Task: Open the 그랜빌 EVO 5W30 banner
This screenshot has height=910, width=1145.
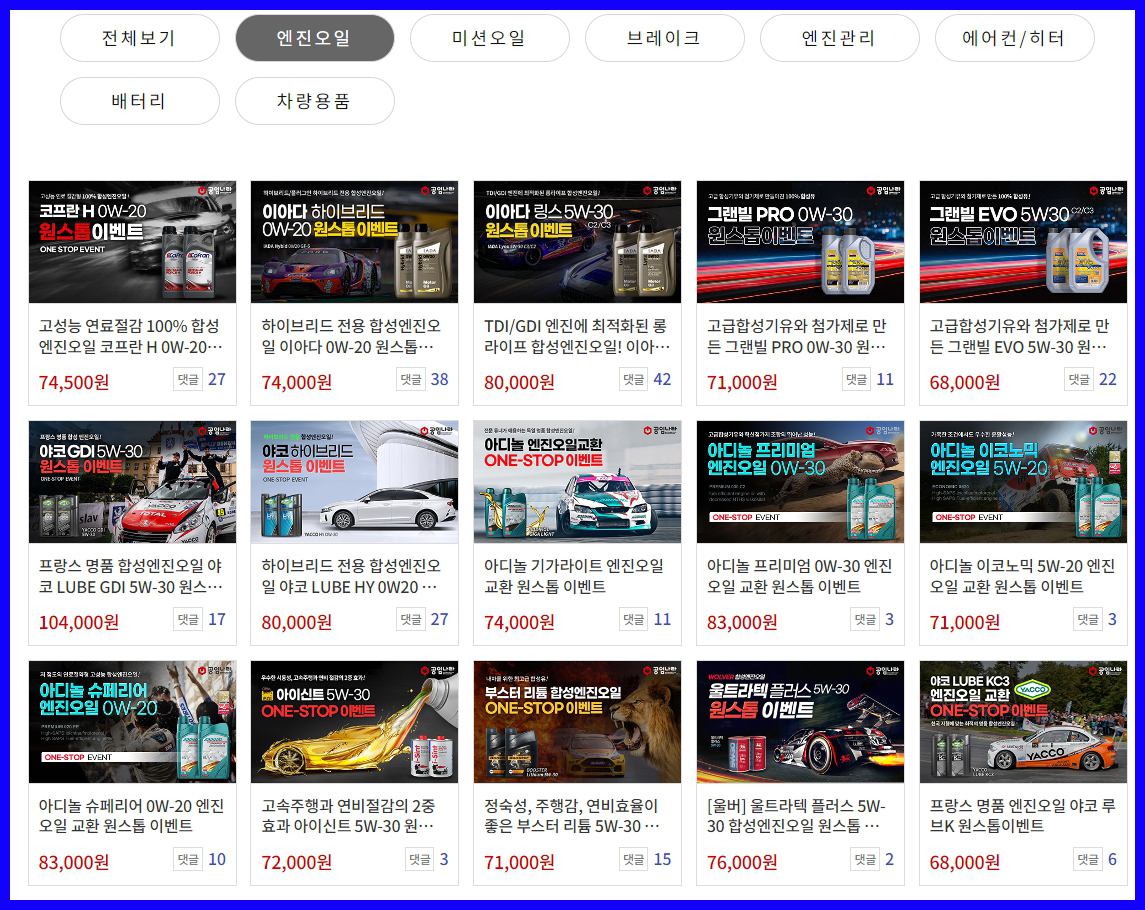Action: 1023,242
